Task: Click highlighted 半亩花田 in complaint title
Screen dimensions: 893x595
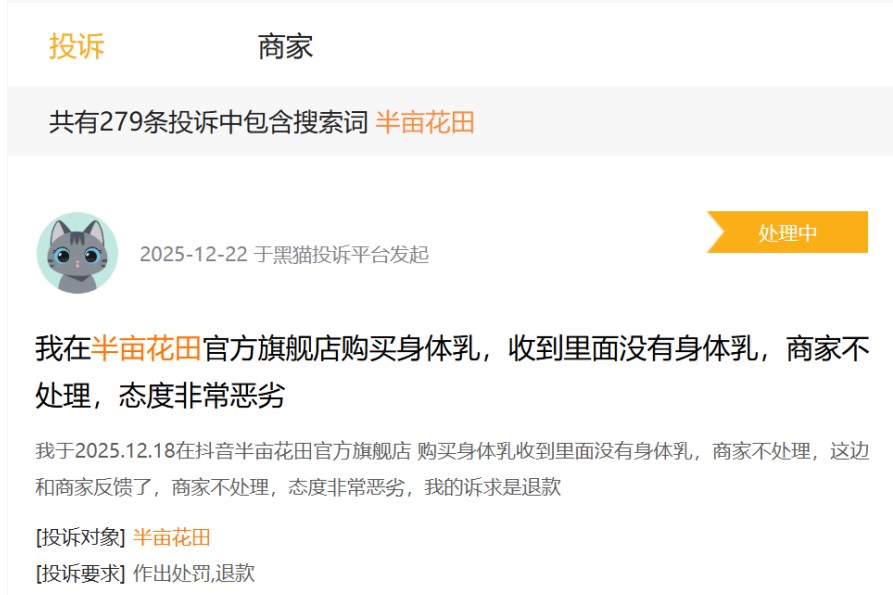Action: tap(146, 348)
